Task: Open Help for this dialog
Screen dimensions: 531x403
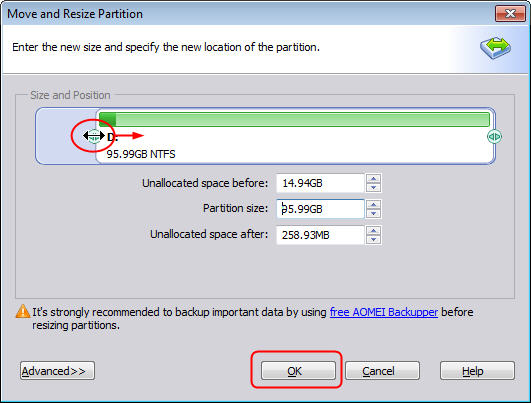Action: coord(477,371)
